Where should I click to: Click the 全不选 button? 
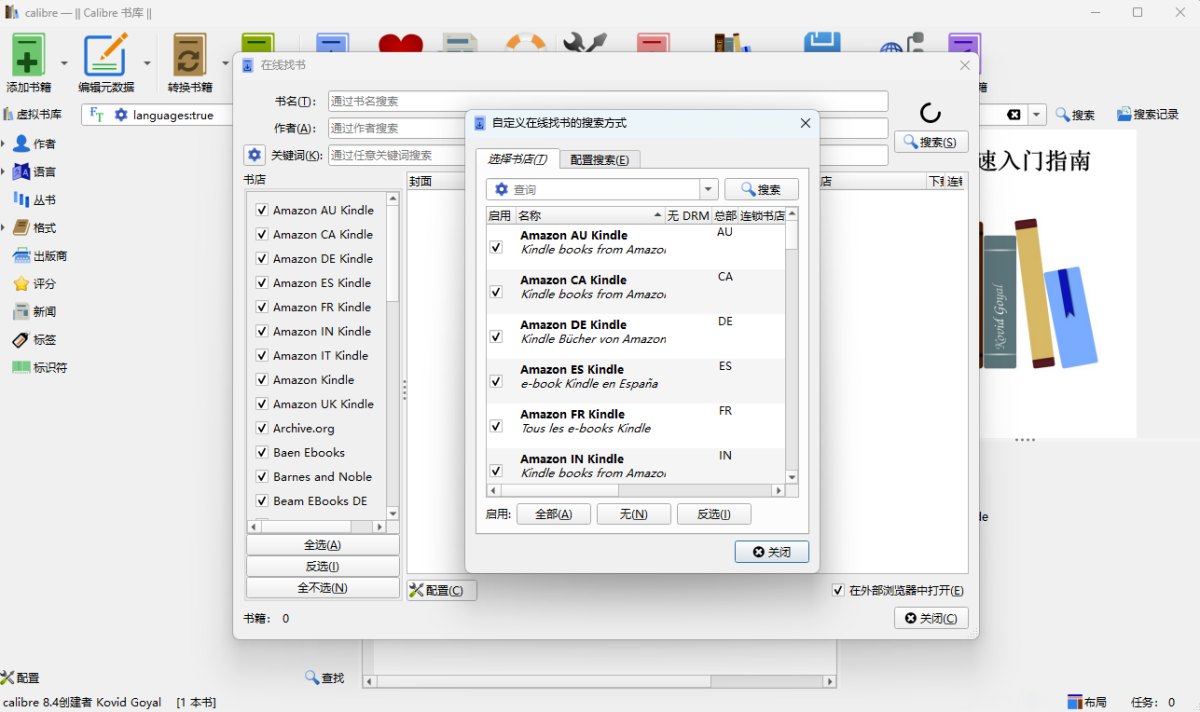tap(321, 587)
